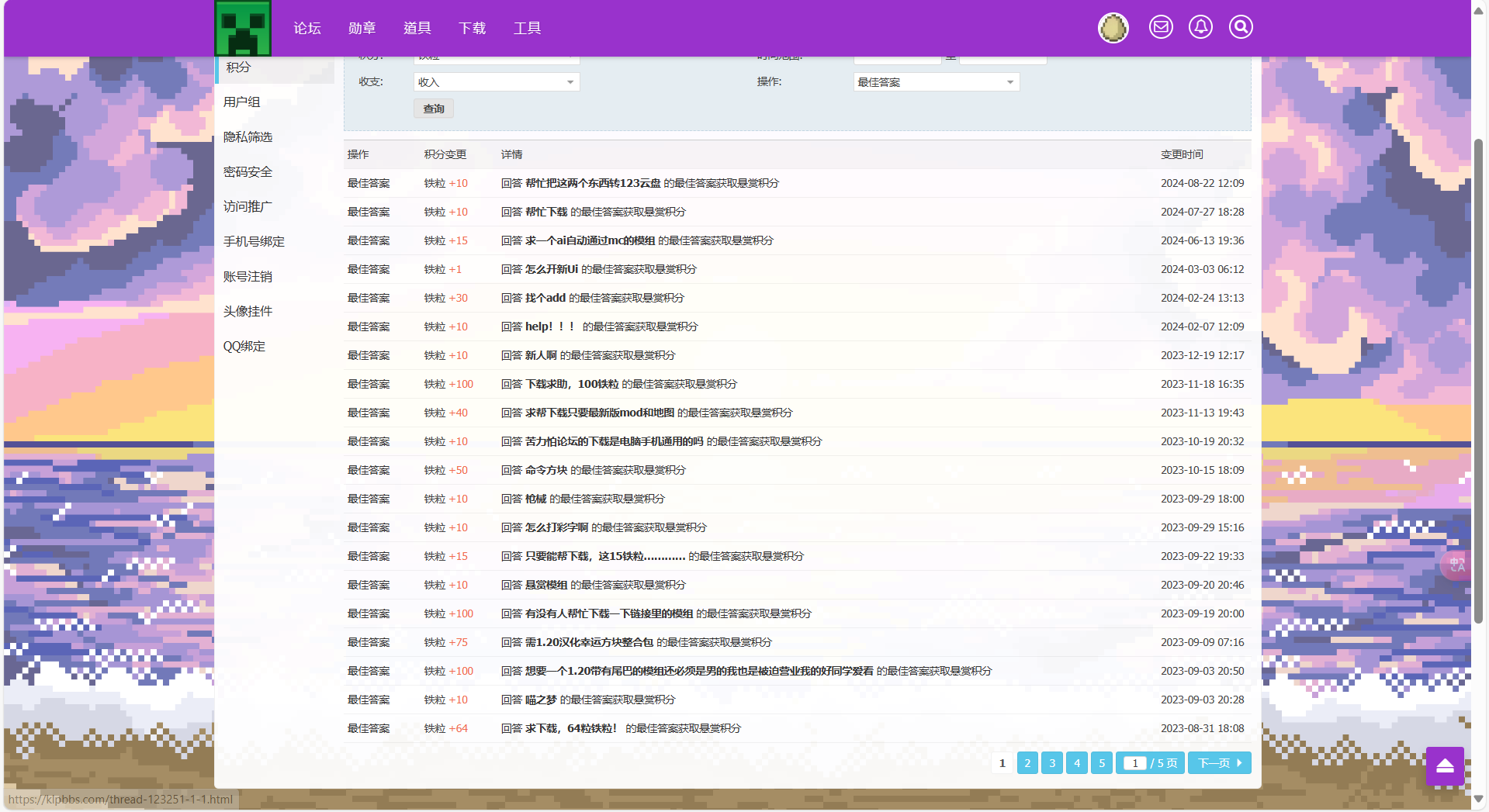1489x812 pixels.
Task: Click the back-to-top arrow button
Action: tap(1445, 766)
